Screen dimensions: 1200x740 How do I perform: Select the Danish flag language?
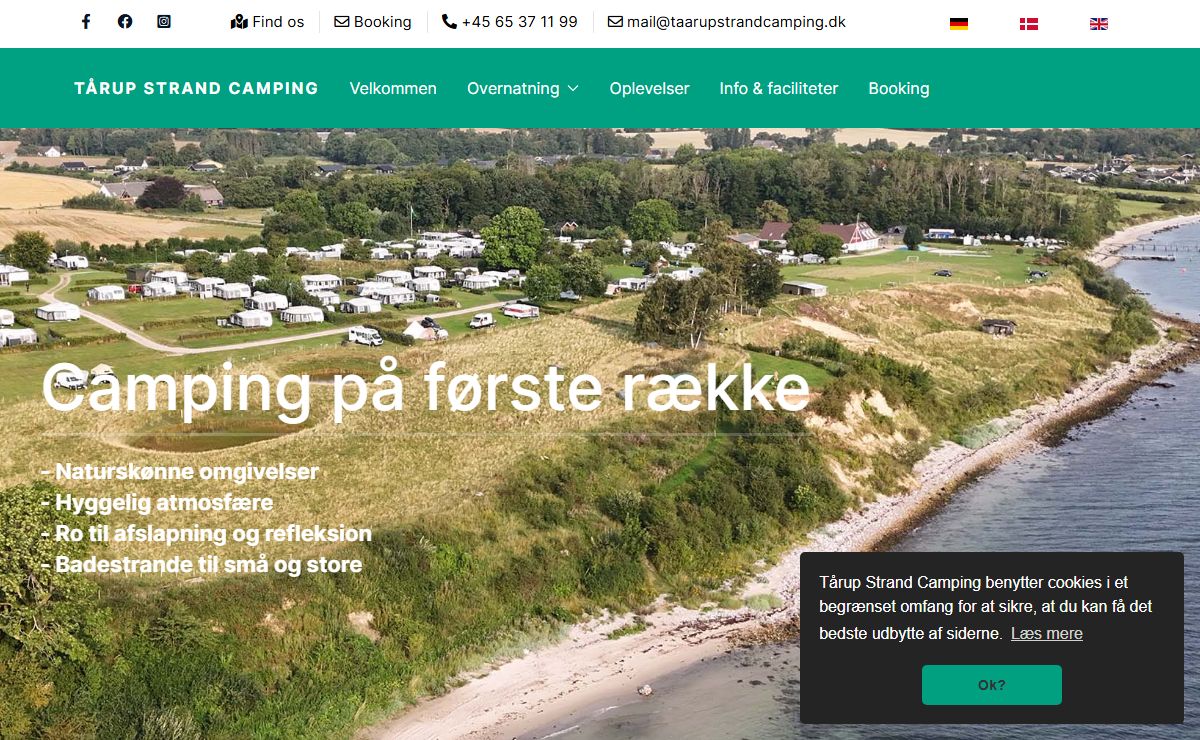point(1029,24)
